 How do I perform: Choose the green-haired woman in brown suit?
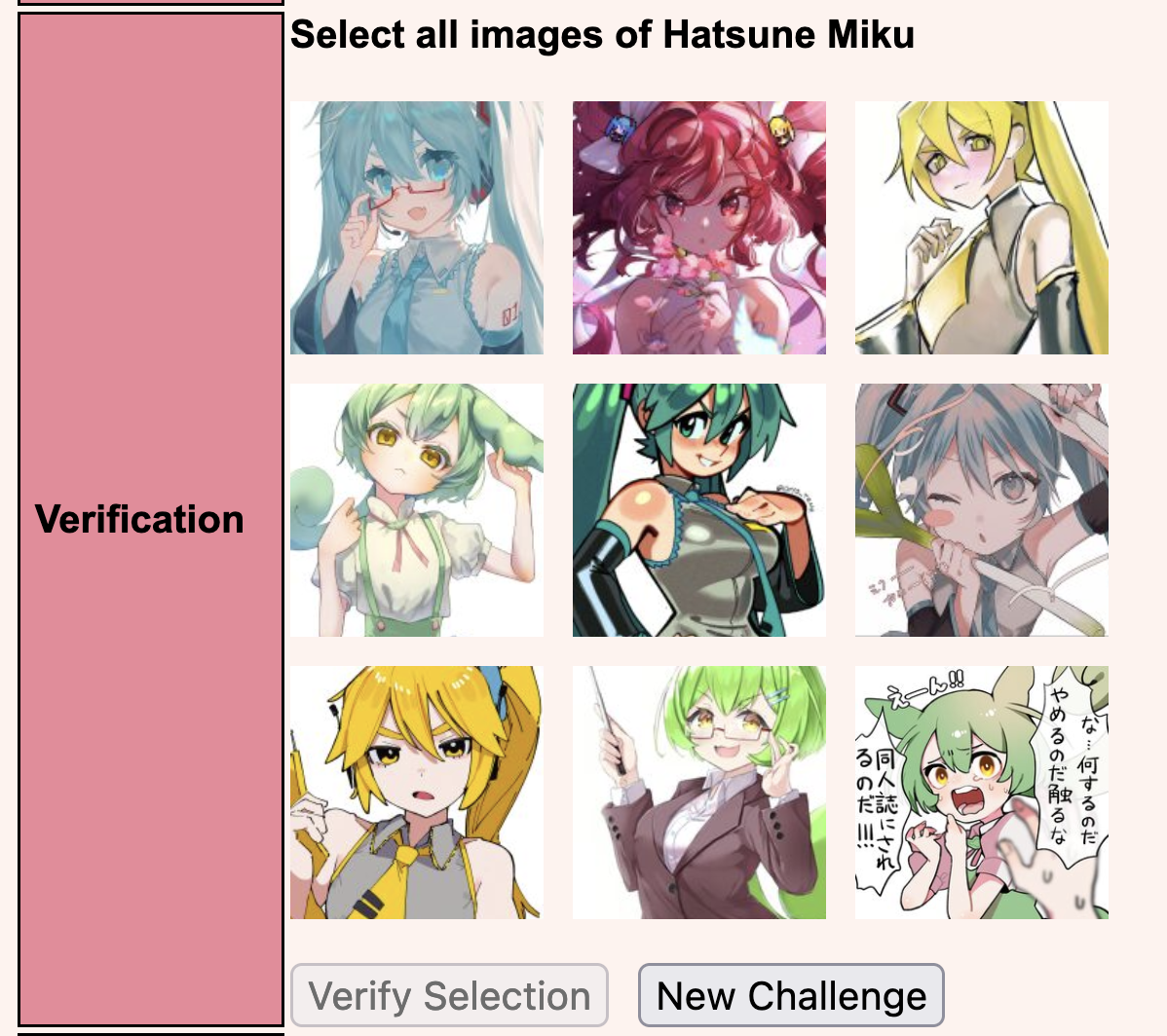(x=698, y=793)
